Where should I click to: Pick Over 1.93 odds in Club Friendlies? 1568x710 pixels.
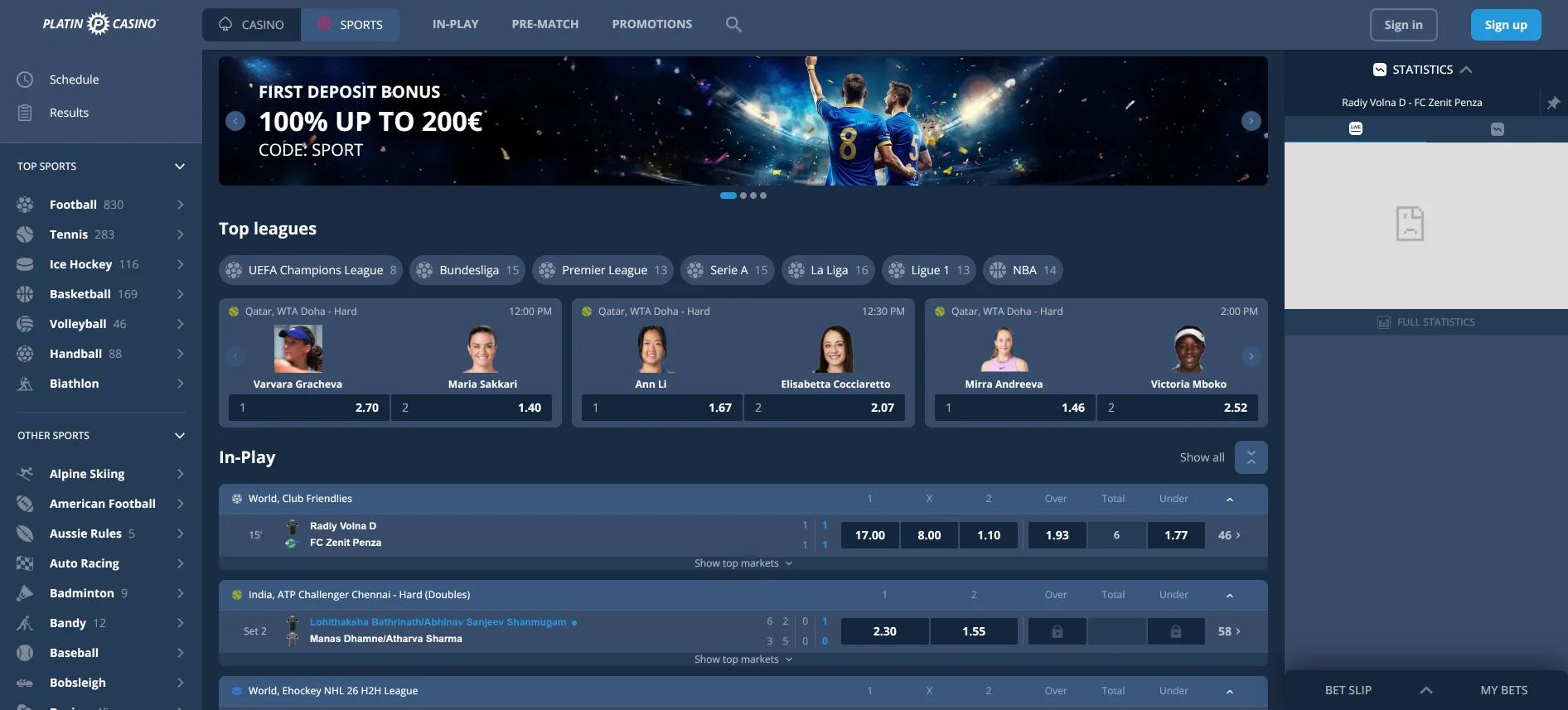pyautogui.click(x=1057, y=535)
